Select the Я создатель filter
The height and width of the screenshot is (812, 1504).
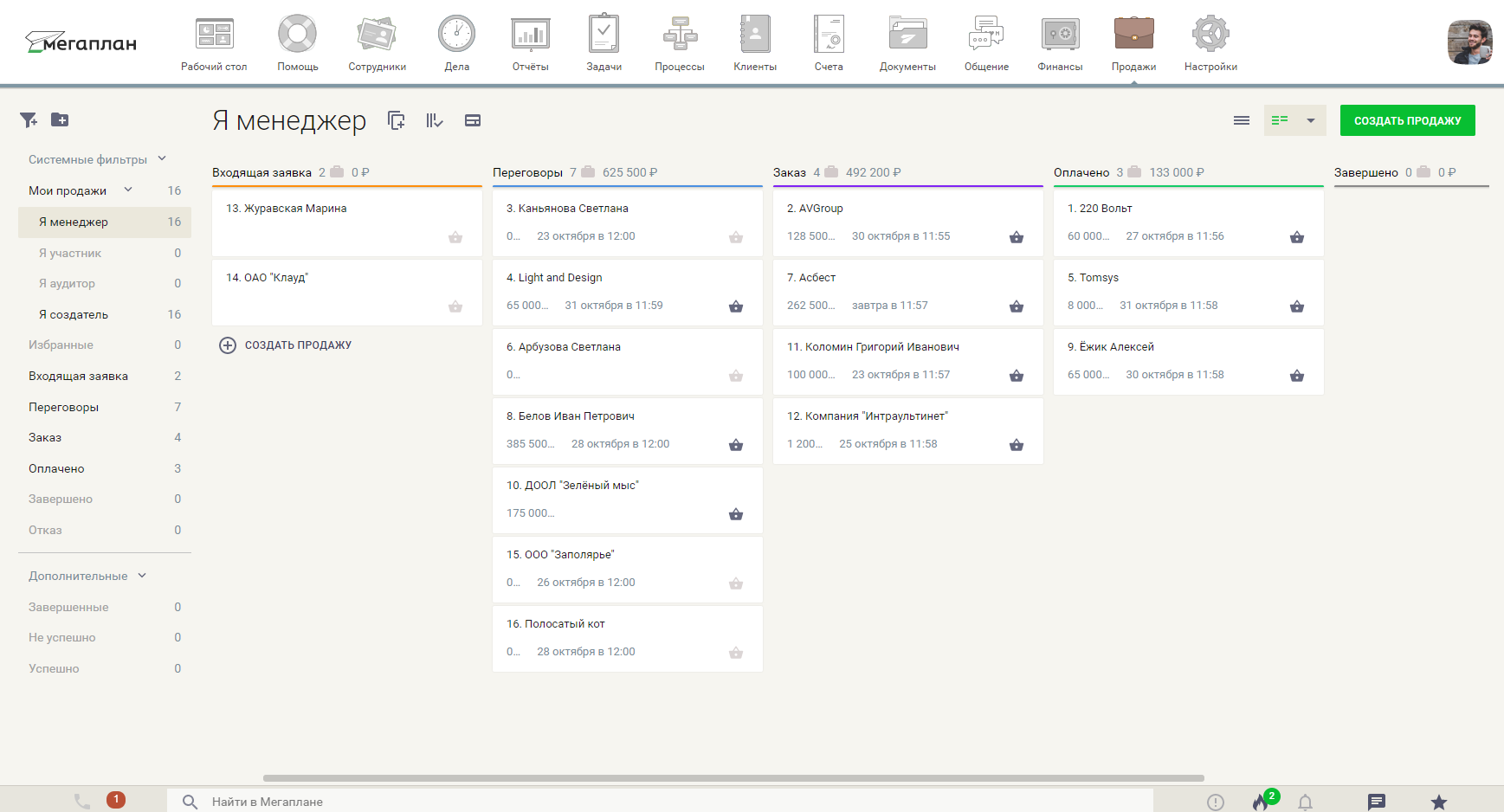(x=105, y=314)
